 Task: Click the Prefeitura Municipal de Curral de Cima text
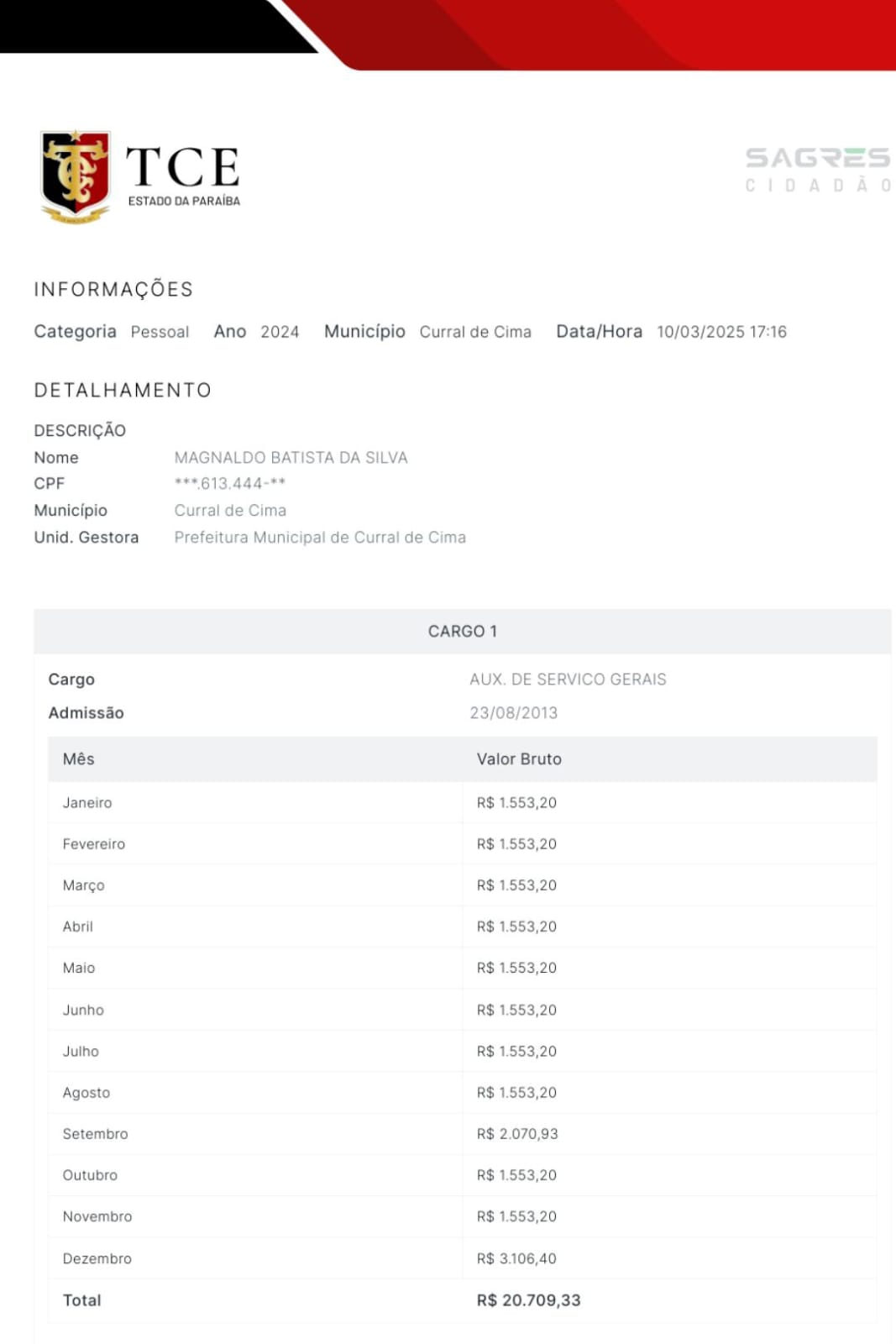click(x=320, y=538)
